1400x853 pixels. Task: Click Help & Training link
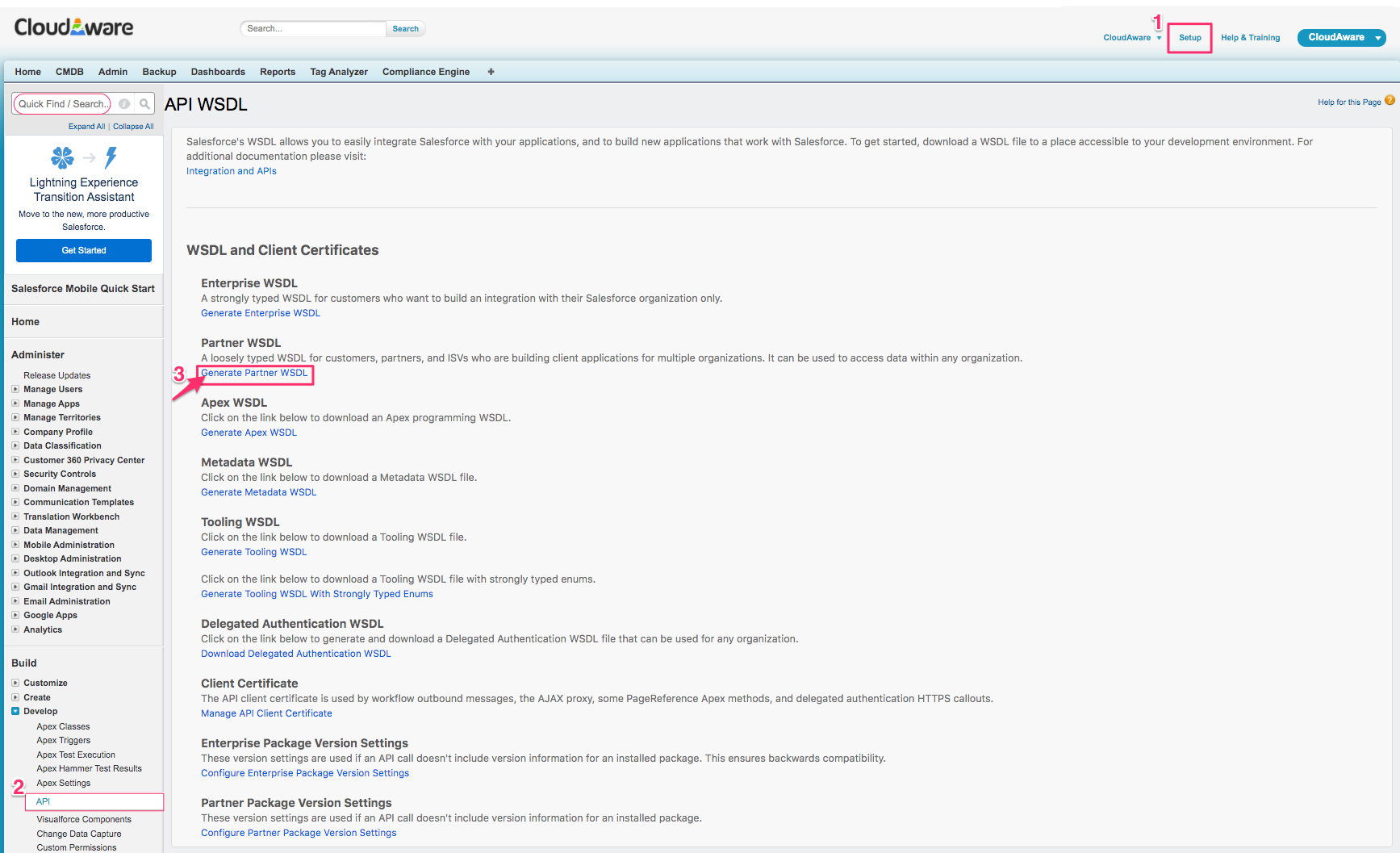pyautogui.click(x=1250, y=38)
